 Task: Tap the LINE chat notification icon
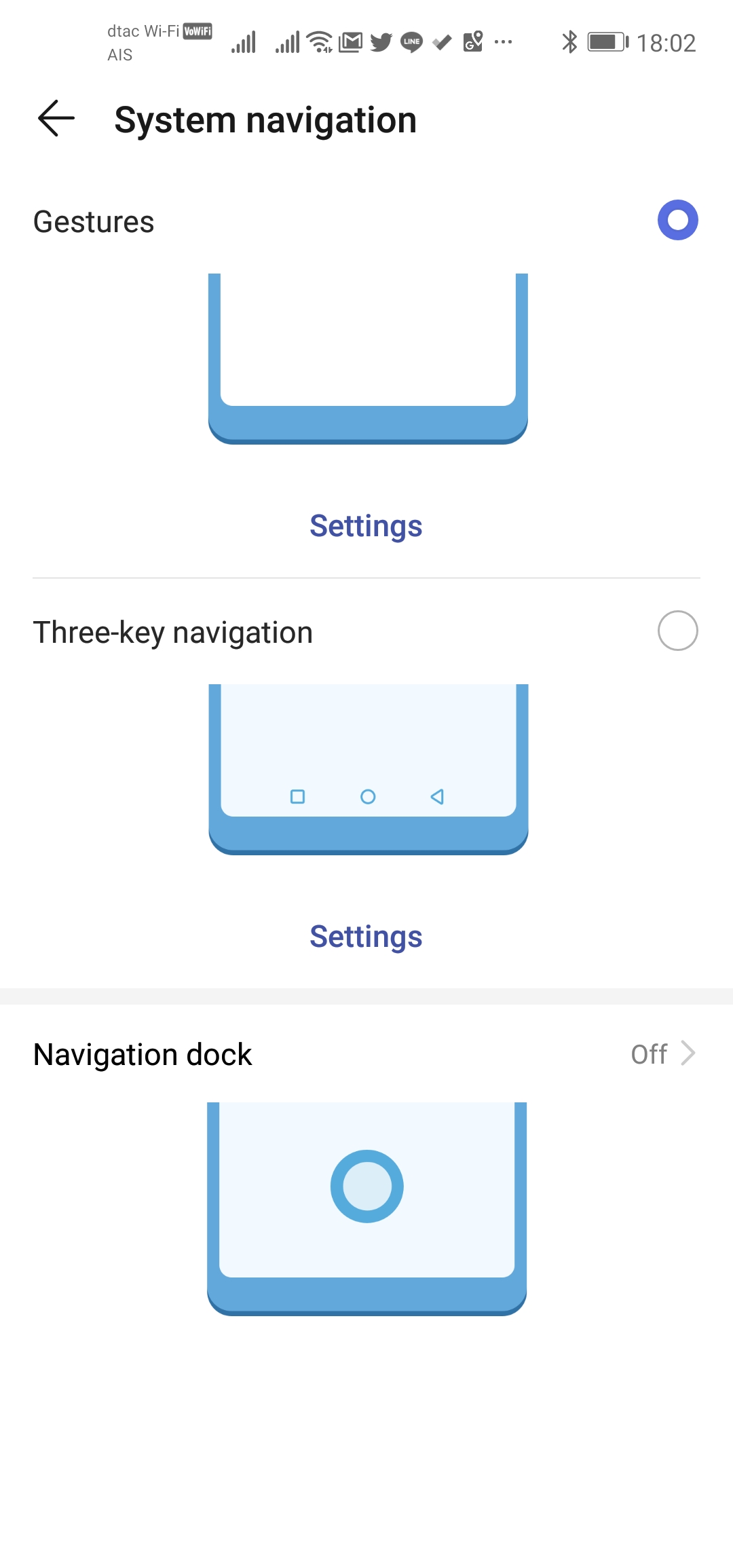(411, 43)
